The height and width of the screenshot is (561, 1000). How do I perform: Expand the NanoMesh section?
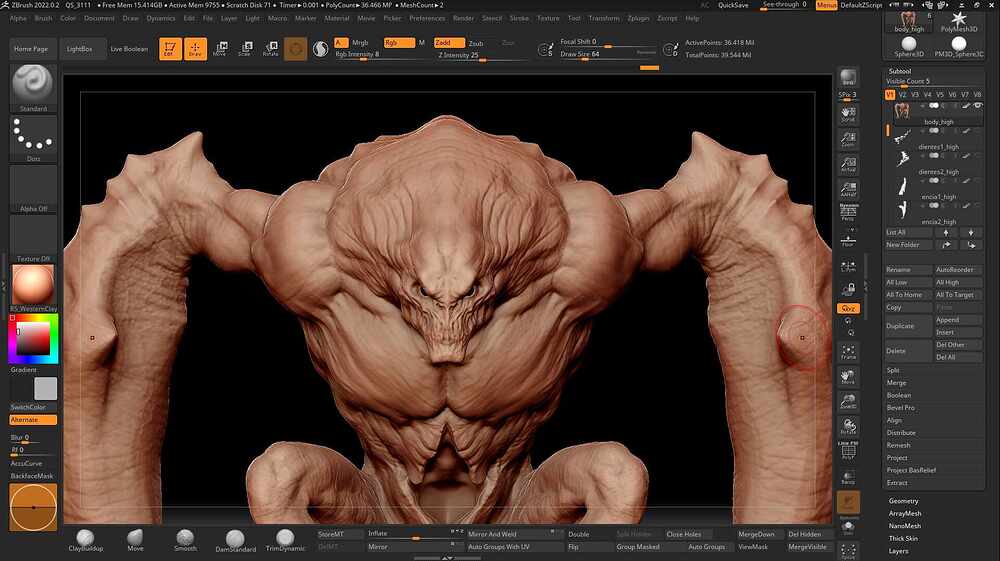click(904, 527)
